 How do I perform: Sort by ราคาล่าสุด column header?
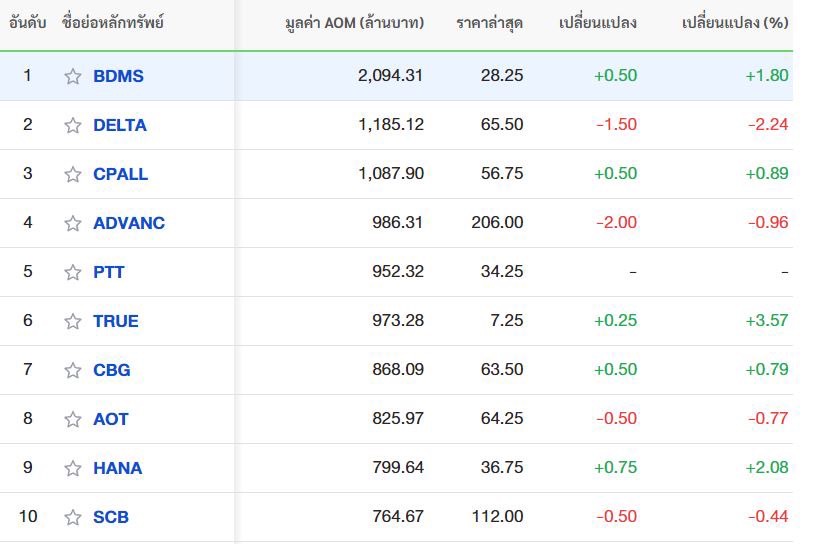tap(489, 23)
